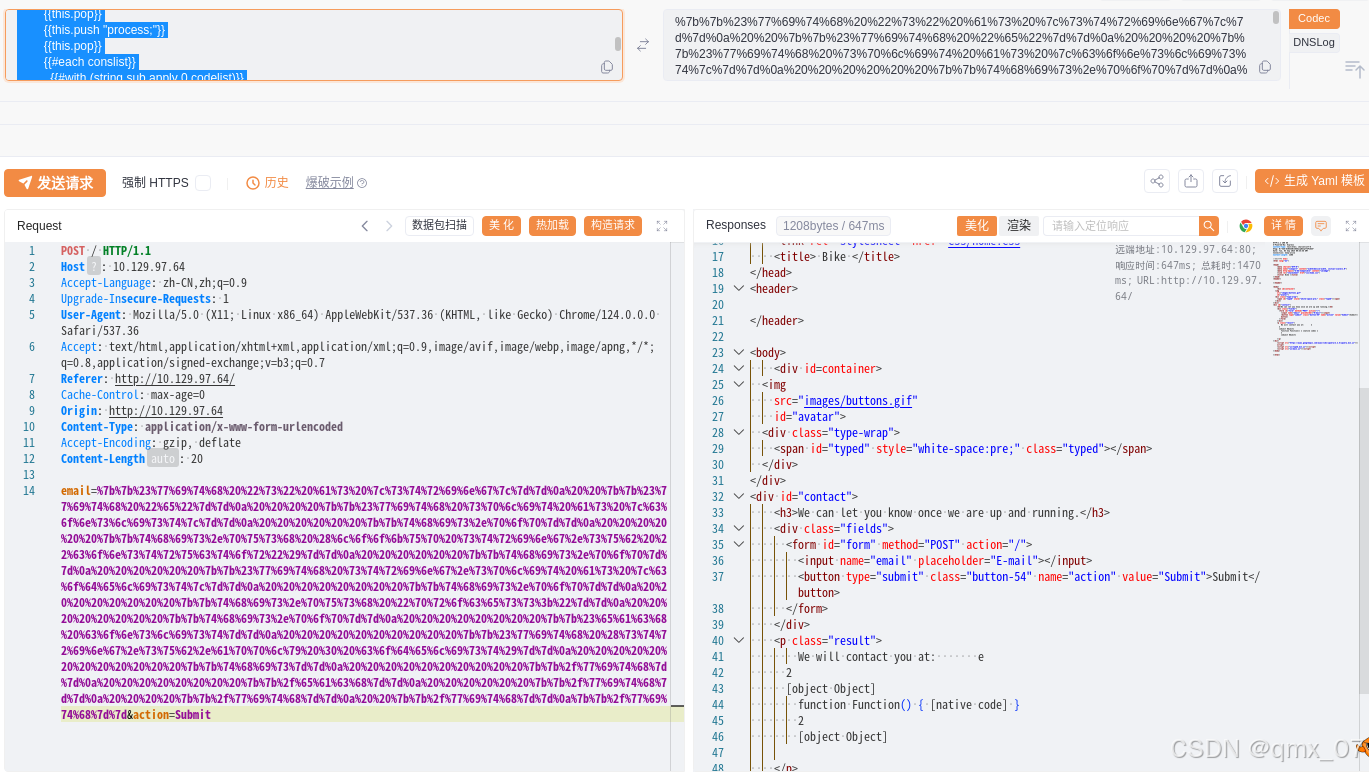The height and width of the screenshot is (772, 1369).
Task: Click the orange 发送请求 send request button
Action: [55, 183]
